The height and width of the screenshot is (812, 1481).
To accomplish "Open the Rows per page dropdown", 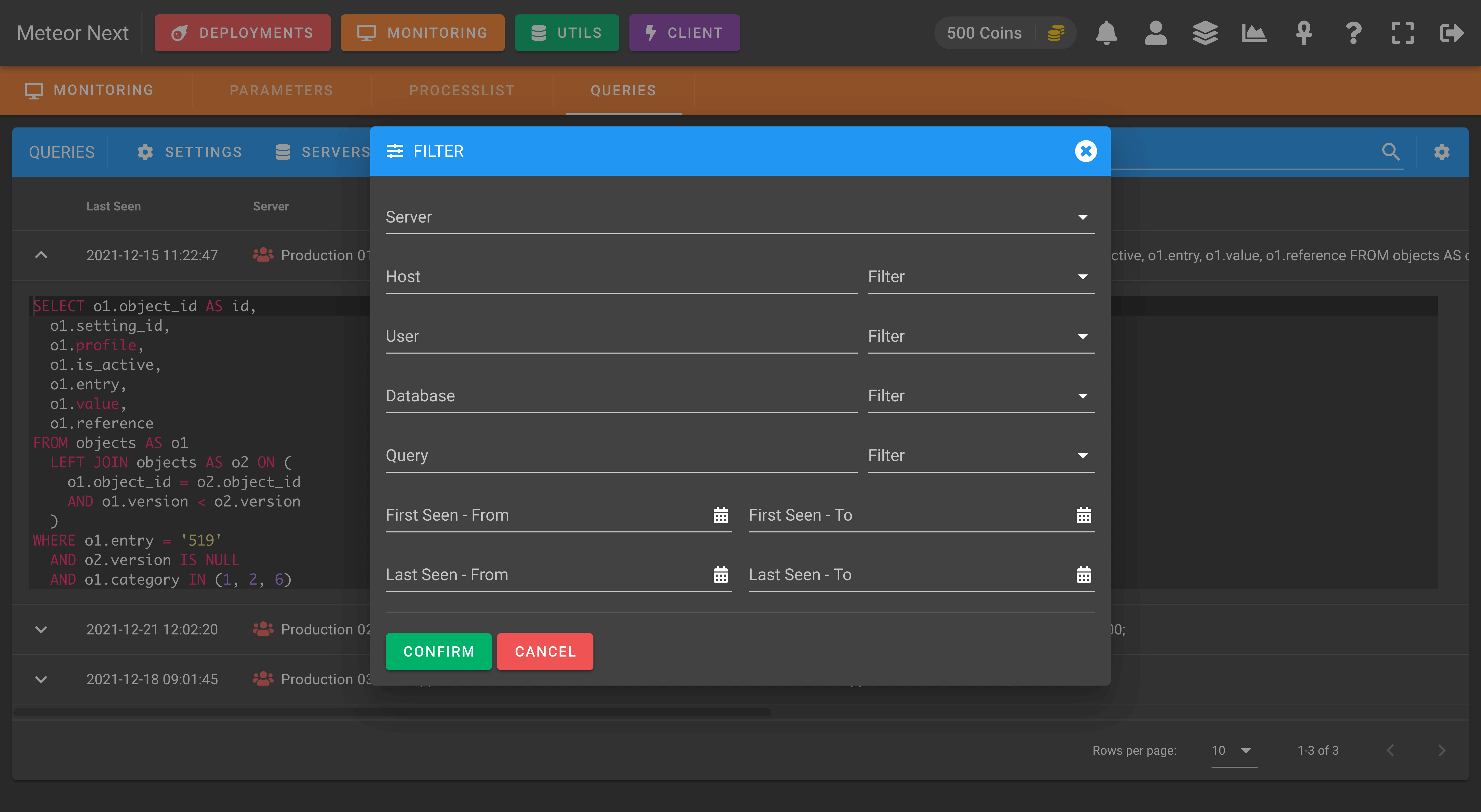I will [x=1234, y=751].
